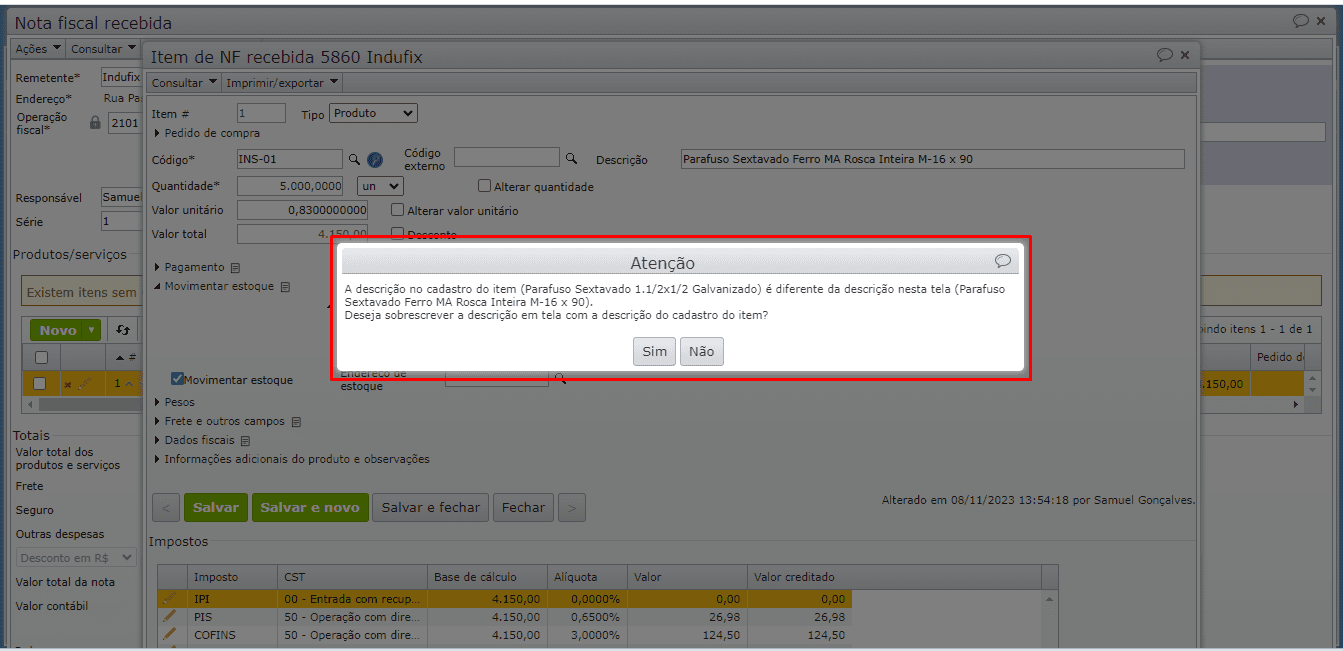Click notes icon next to Movimentar estoque section

click(x=285, y=287)
